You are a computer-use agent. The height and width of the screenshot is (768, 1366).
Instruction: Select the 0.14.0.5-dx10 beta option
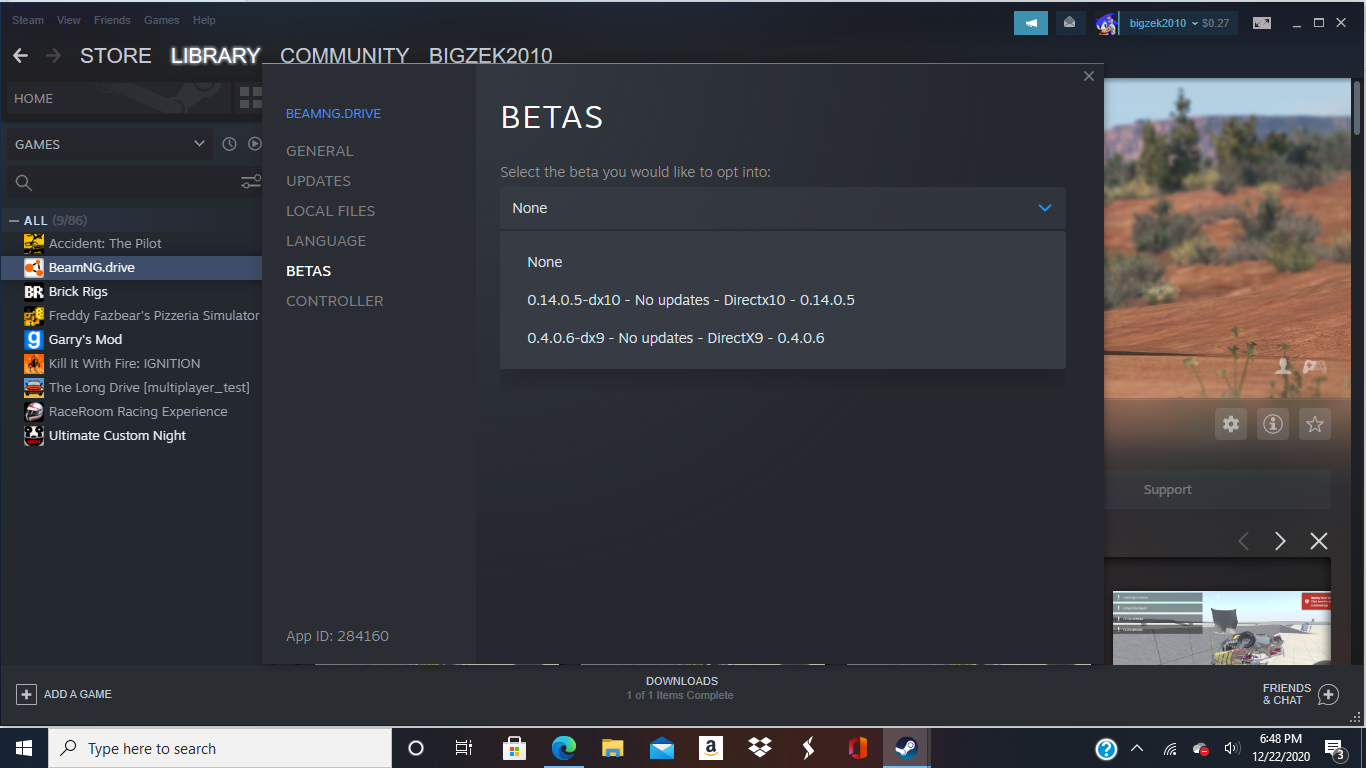pyautogui.click(x=783, y=300)
